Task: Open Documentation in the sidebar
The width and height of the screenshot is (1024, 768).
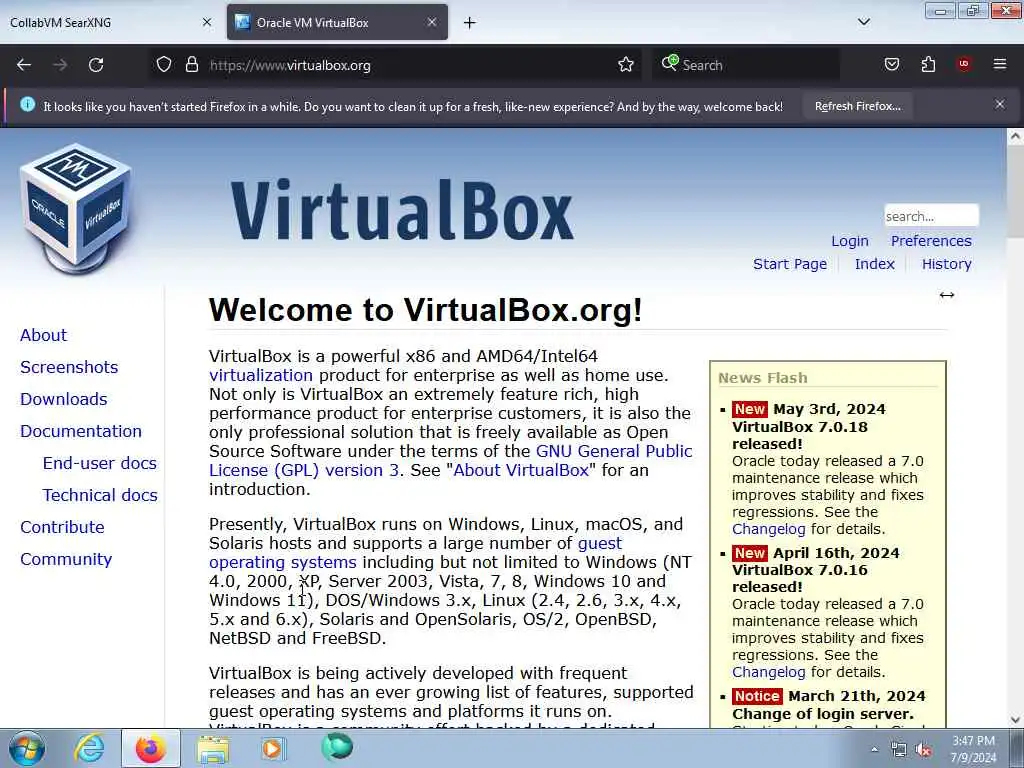Action: 80,431
